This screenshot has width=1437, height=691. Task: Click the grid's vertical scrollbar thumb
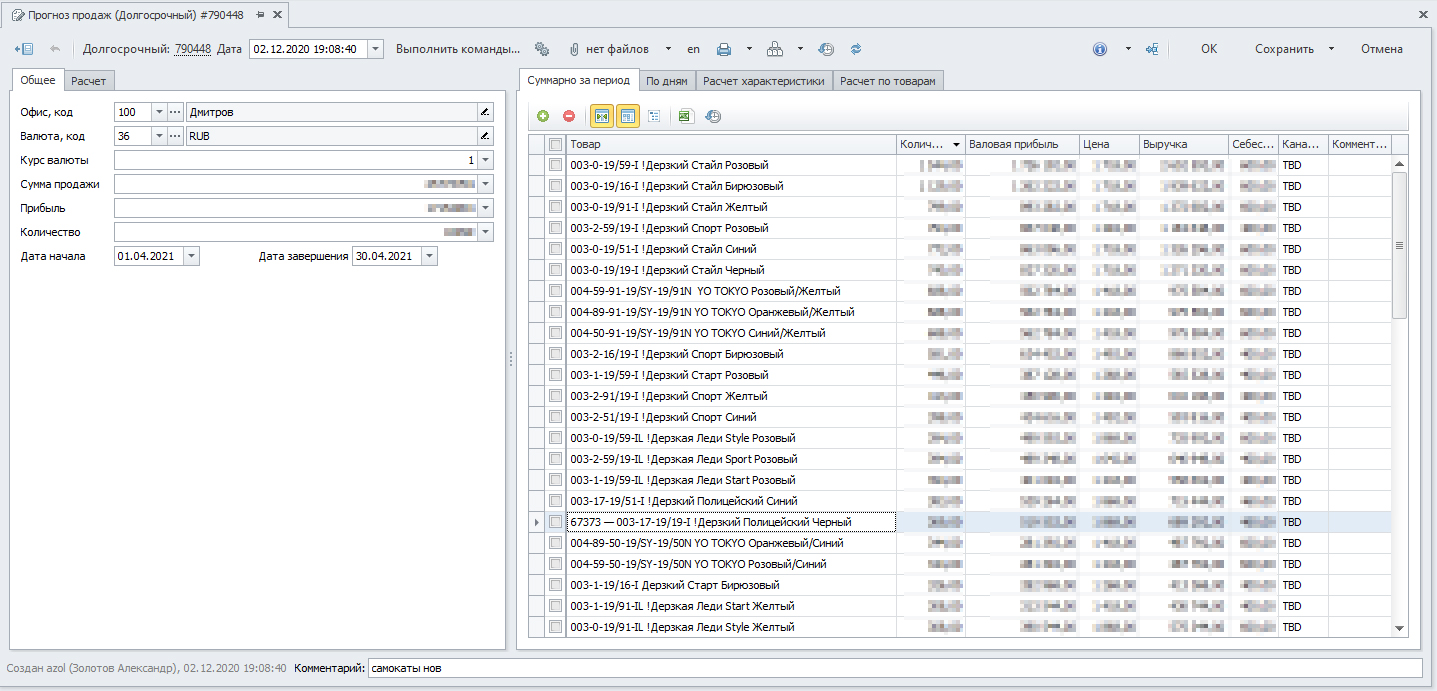pos(1399,245)
